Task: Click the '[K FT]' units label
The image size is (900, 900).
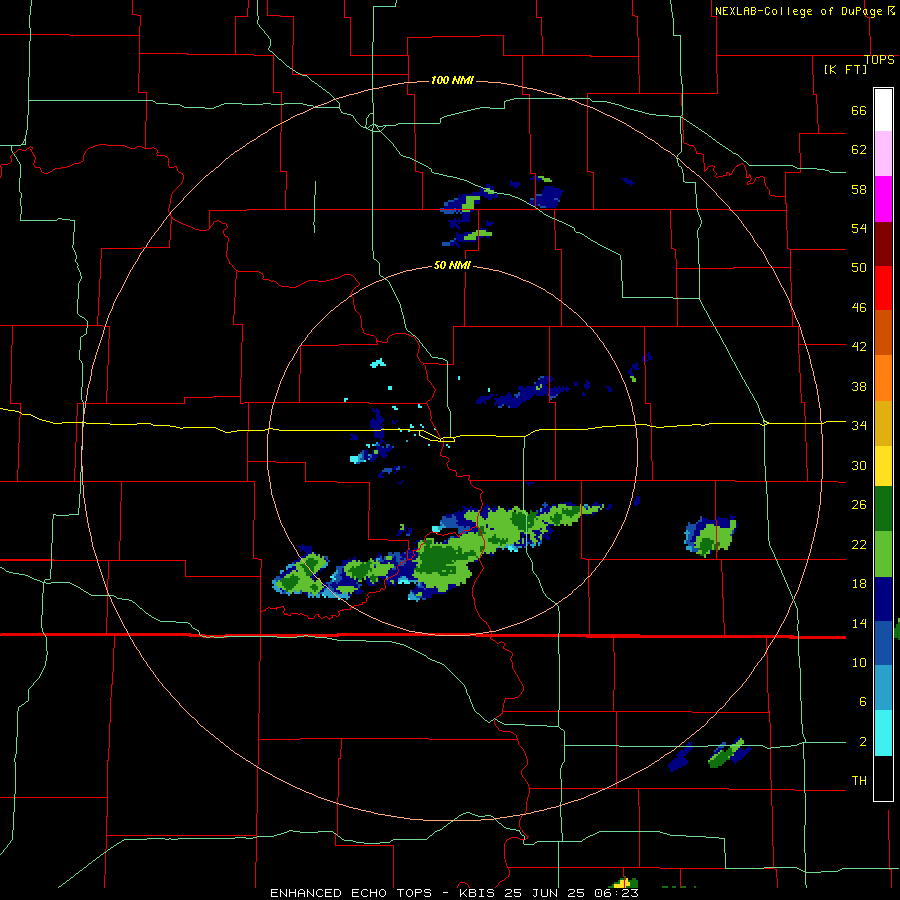Action: 845,69
